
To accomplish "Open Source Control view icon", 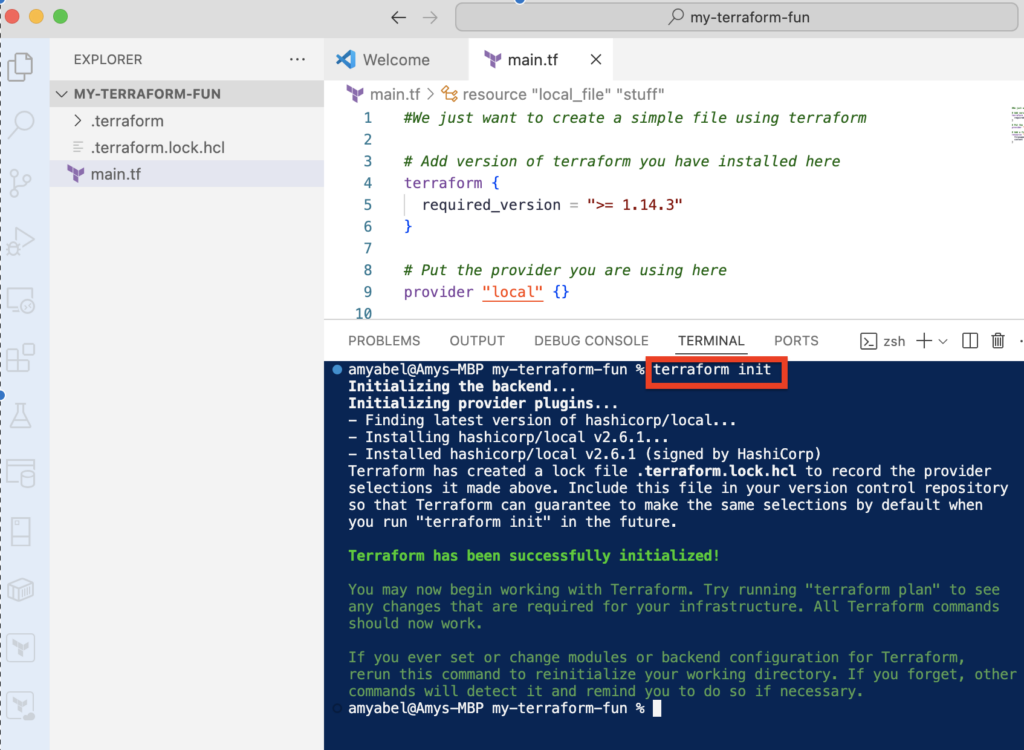I will click(21, 183).
